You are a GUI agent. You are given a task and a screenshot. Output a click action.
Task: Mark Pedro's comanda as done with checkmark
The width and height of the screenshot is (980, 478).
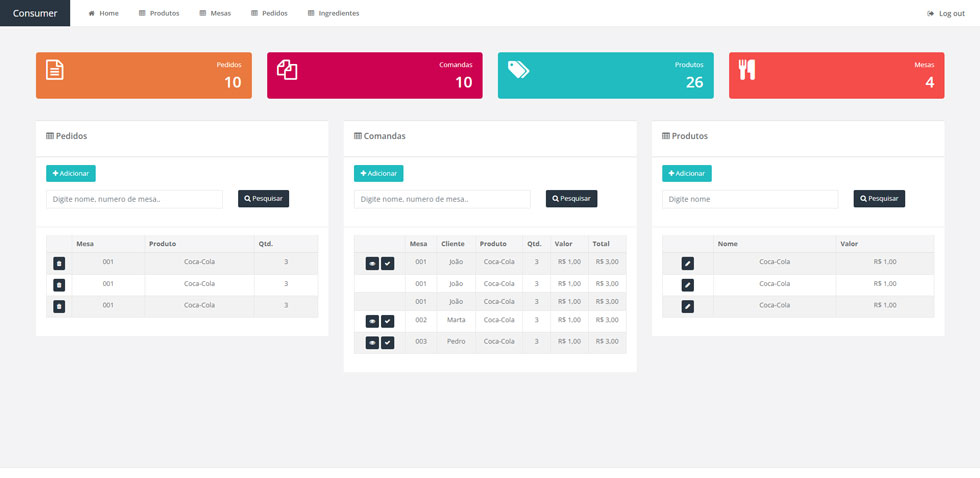click(388, 342)
